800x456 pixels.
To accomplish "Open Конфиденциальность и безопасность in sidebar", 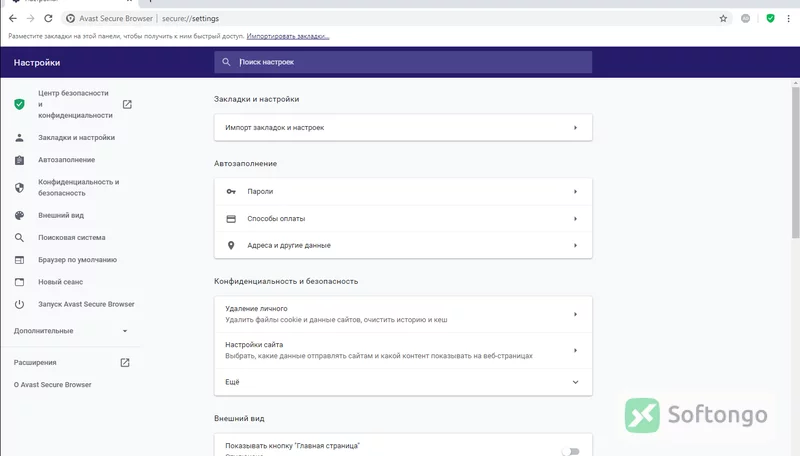I will (x=79, y=188).
